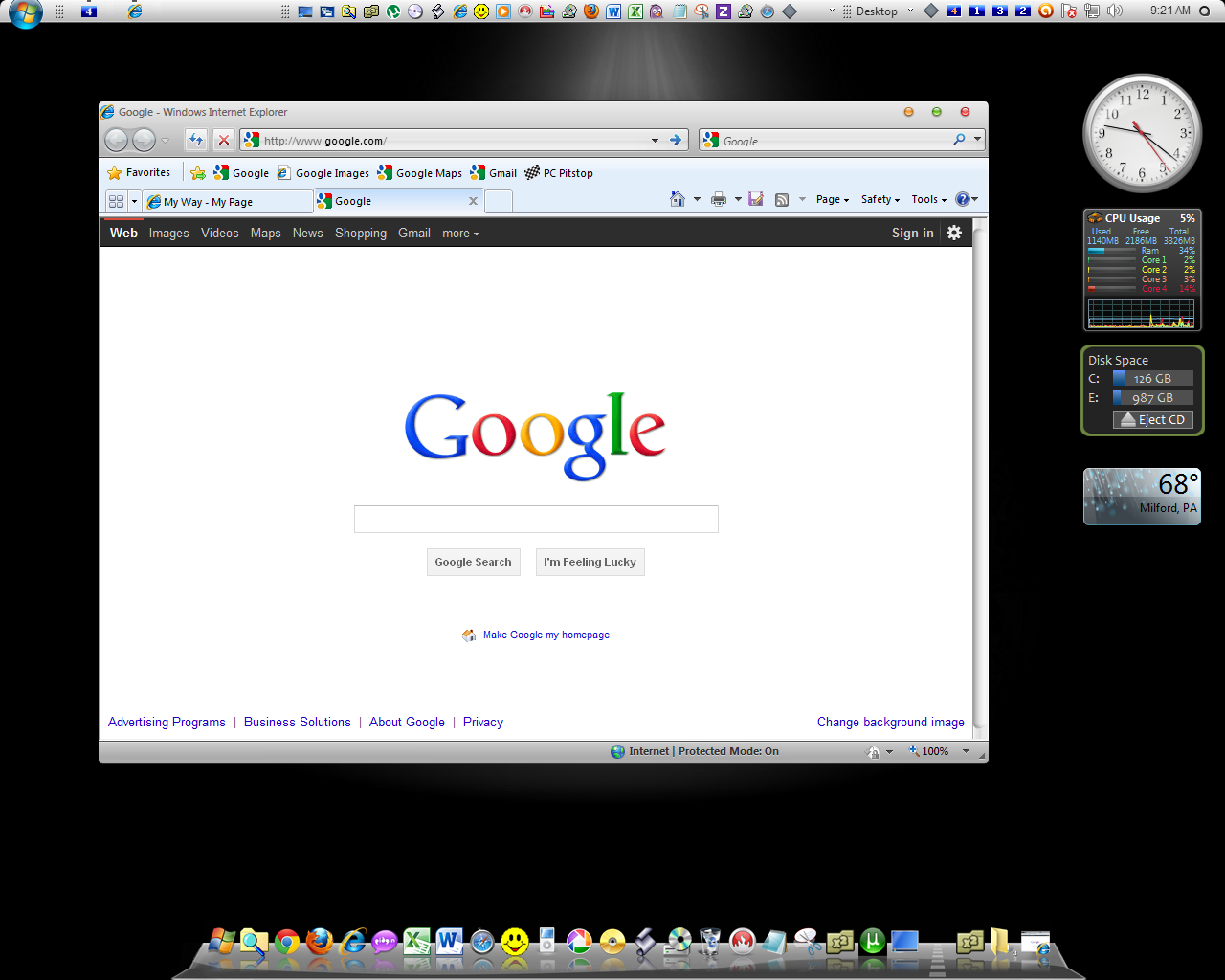Viewport: 1225px width, 980px height.
Task: Open the Favorites star button
Action: coord(139,172)
